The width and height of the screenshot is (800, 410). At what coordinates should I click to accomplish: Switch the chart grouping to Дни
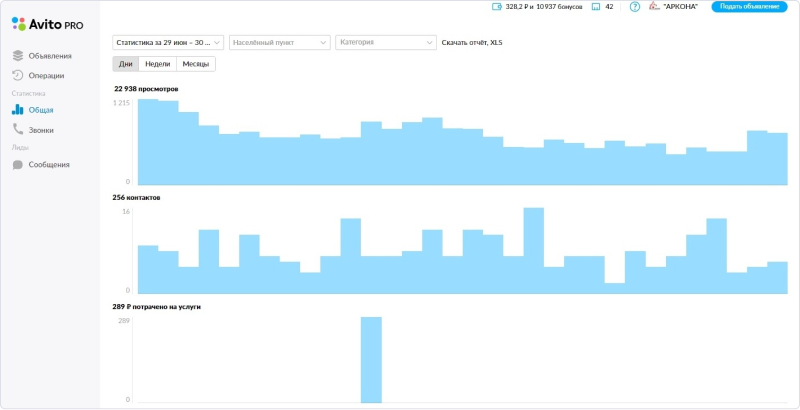(x=125, y=64)
